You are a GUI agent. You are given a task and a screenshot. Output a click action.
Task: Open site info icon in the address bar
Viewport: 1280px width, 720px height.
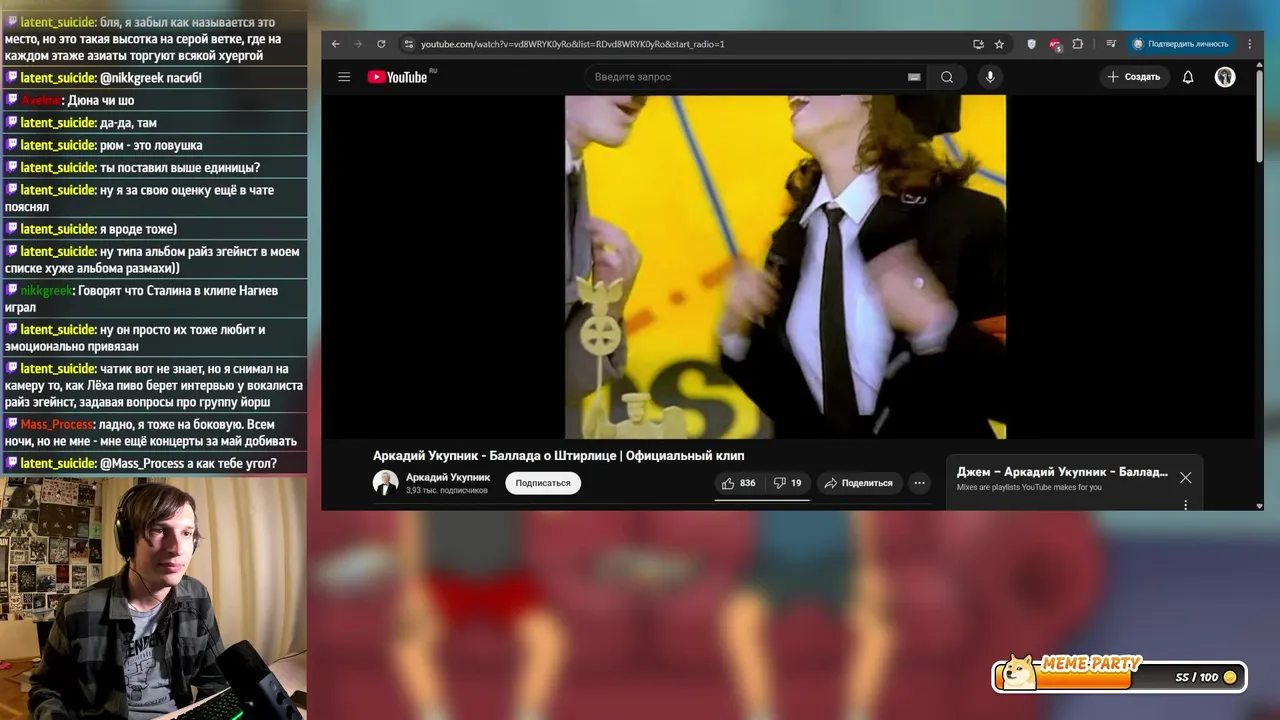point(408,44)
